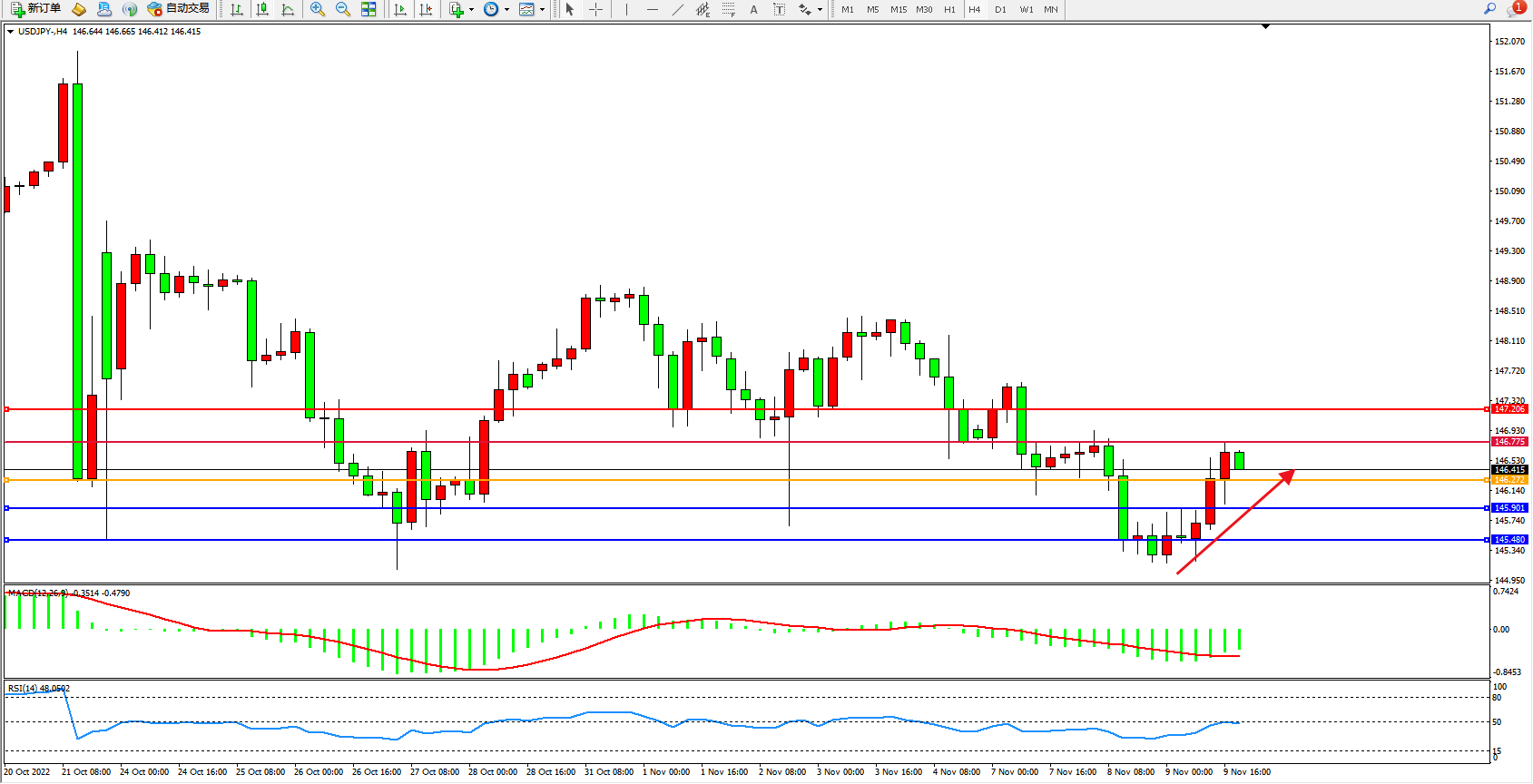The image size is (1533, 784).
Task: Open the periodicity clock dropdown arrow
Action: point(506,10)
